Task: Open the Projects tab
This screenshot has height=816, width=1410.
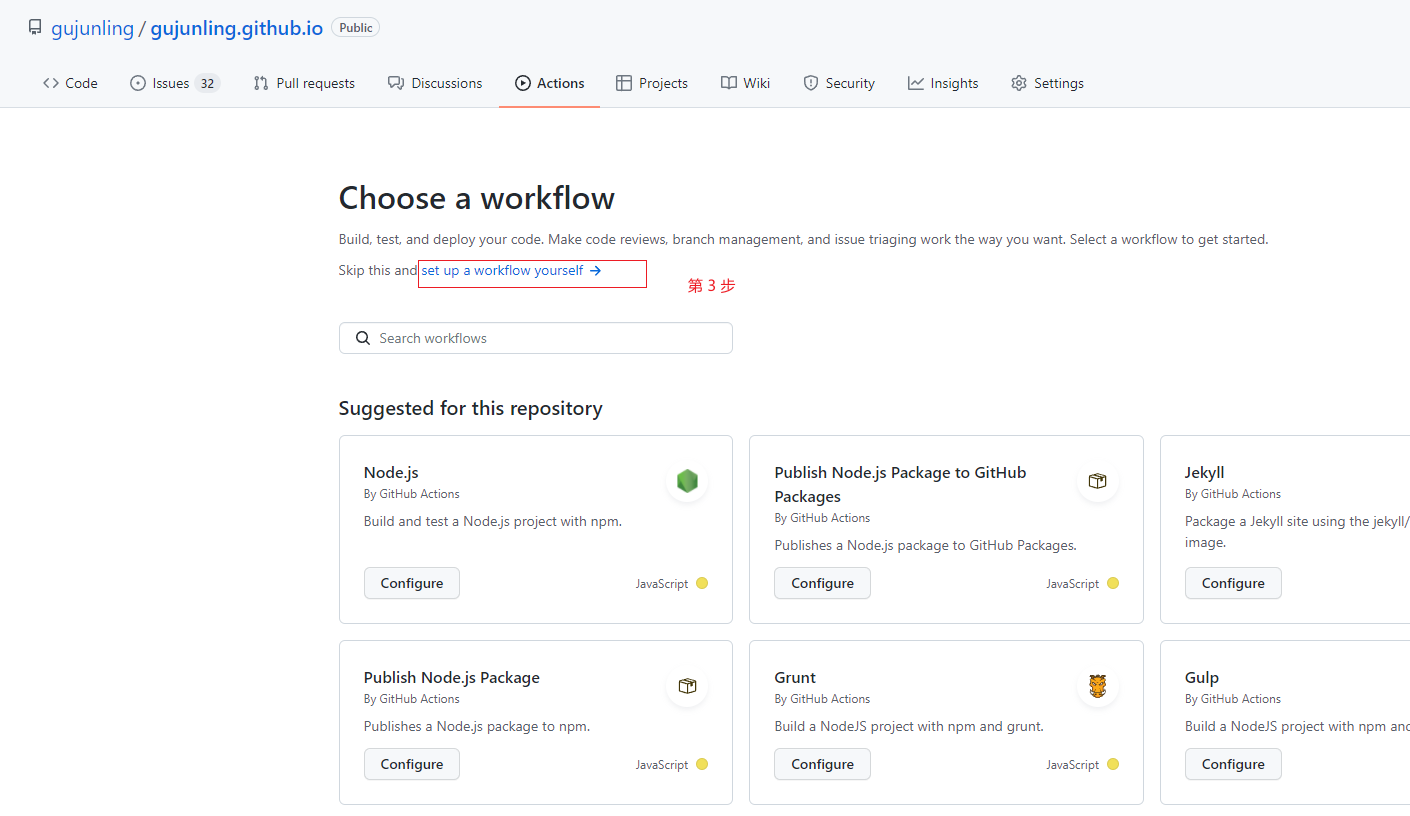Action: pos(652,83)
